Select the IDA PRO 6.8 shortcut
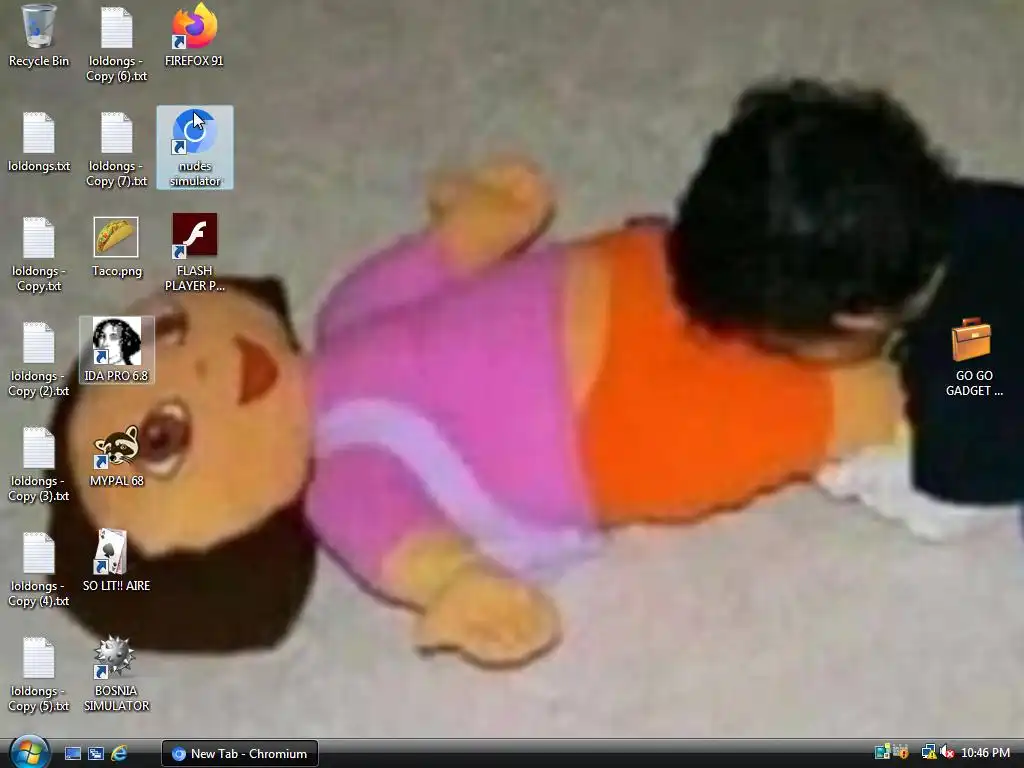The image size is (1024, 768). pyautogui.click(x=116, y=350)
